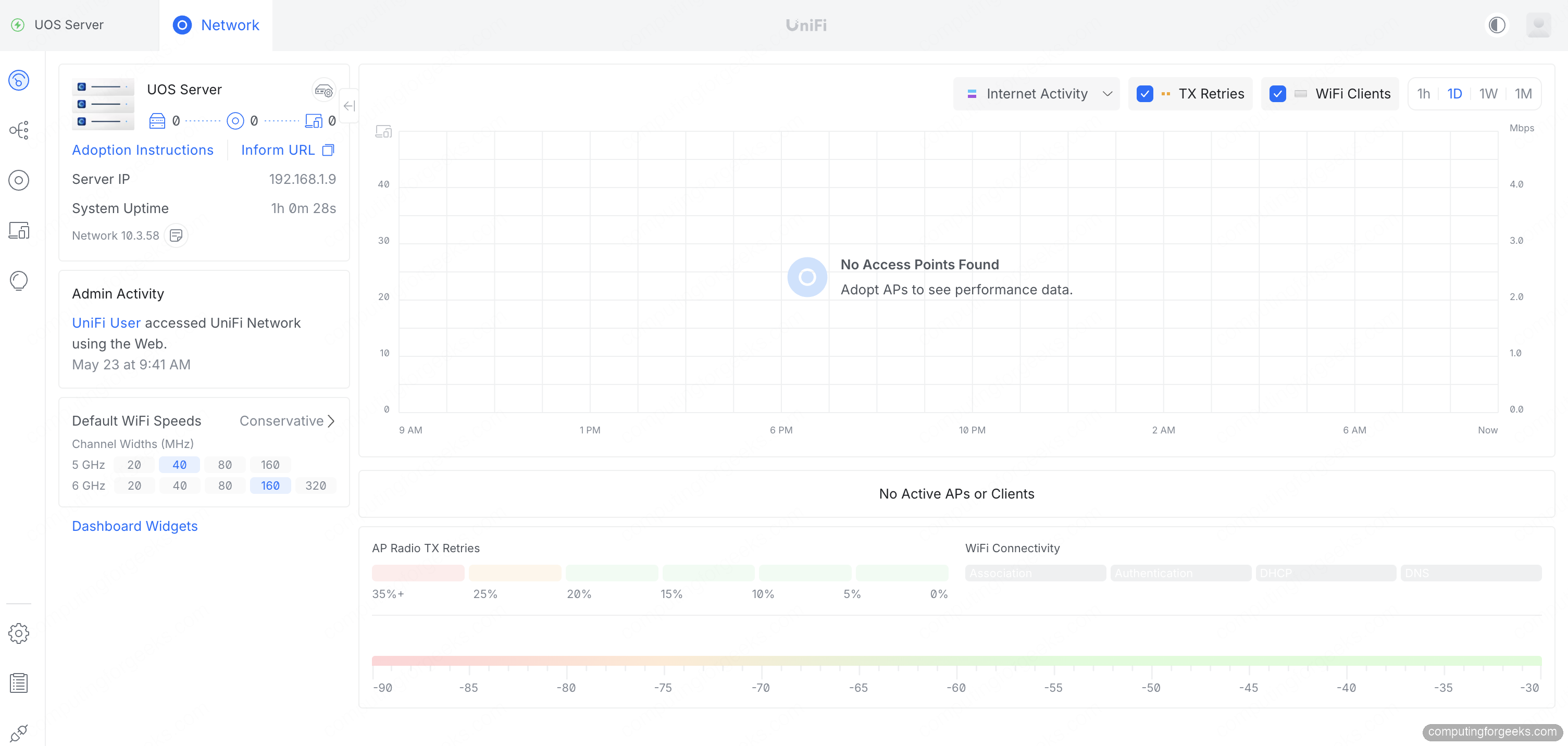This screenshot has height=746, width=1568.
Task: Open the Dashboard icon in the sidebar
Action: [19, 80]
